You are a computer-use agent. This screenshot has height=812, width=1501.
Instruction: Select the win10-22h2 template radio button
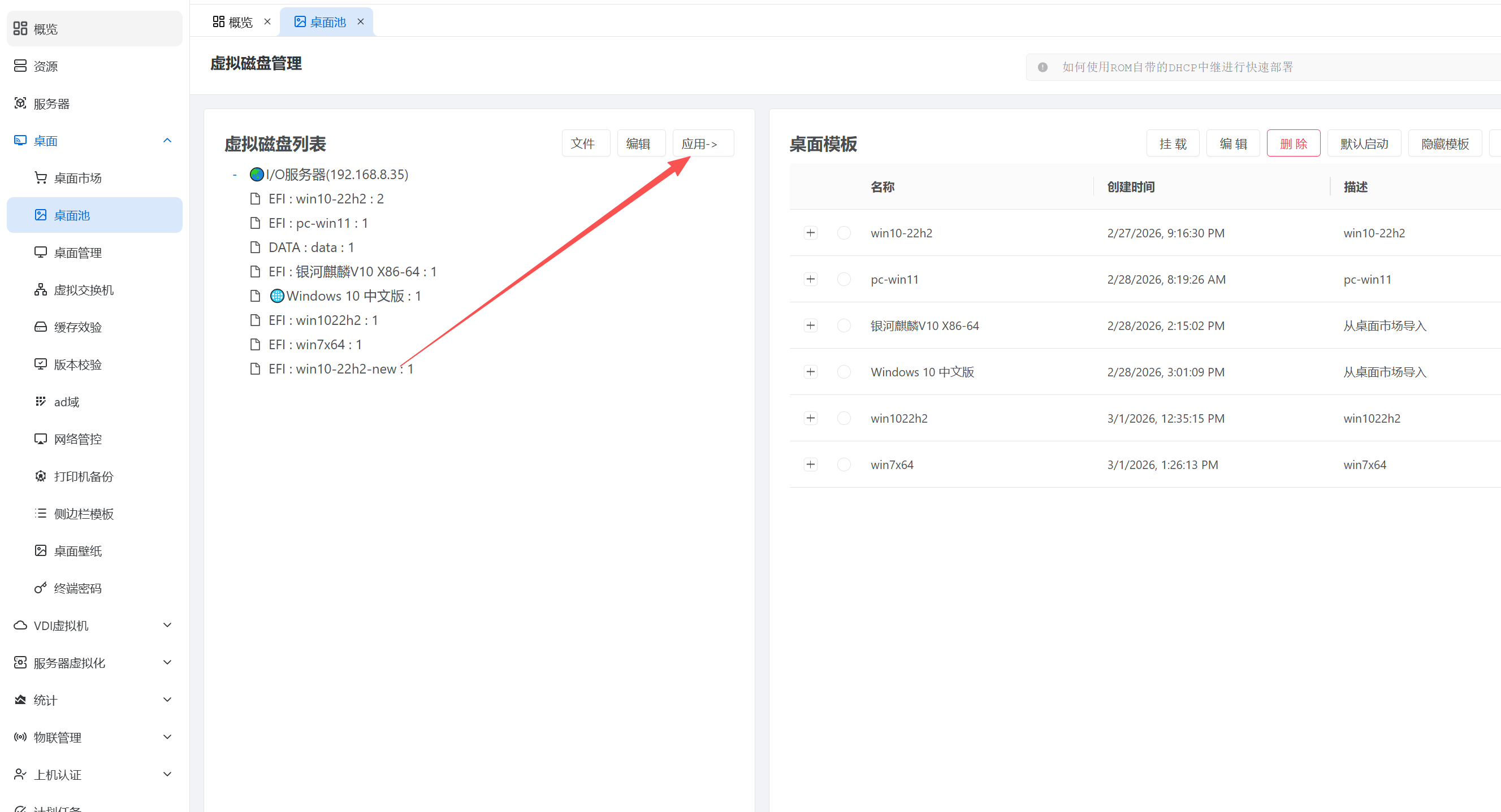pos(843,233)
